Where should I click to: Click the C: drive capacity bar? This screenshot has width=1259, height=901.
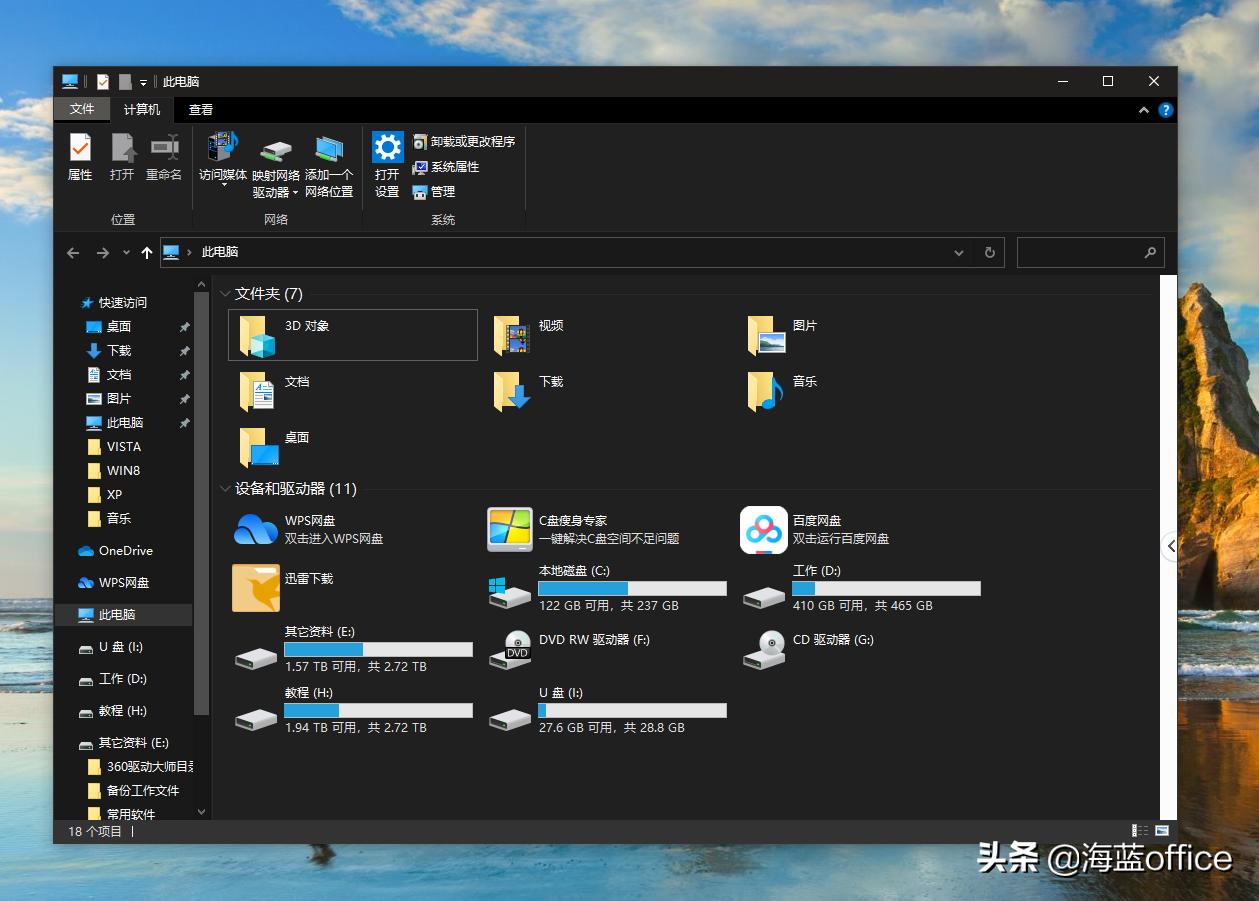click(x=632, y=588)
